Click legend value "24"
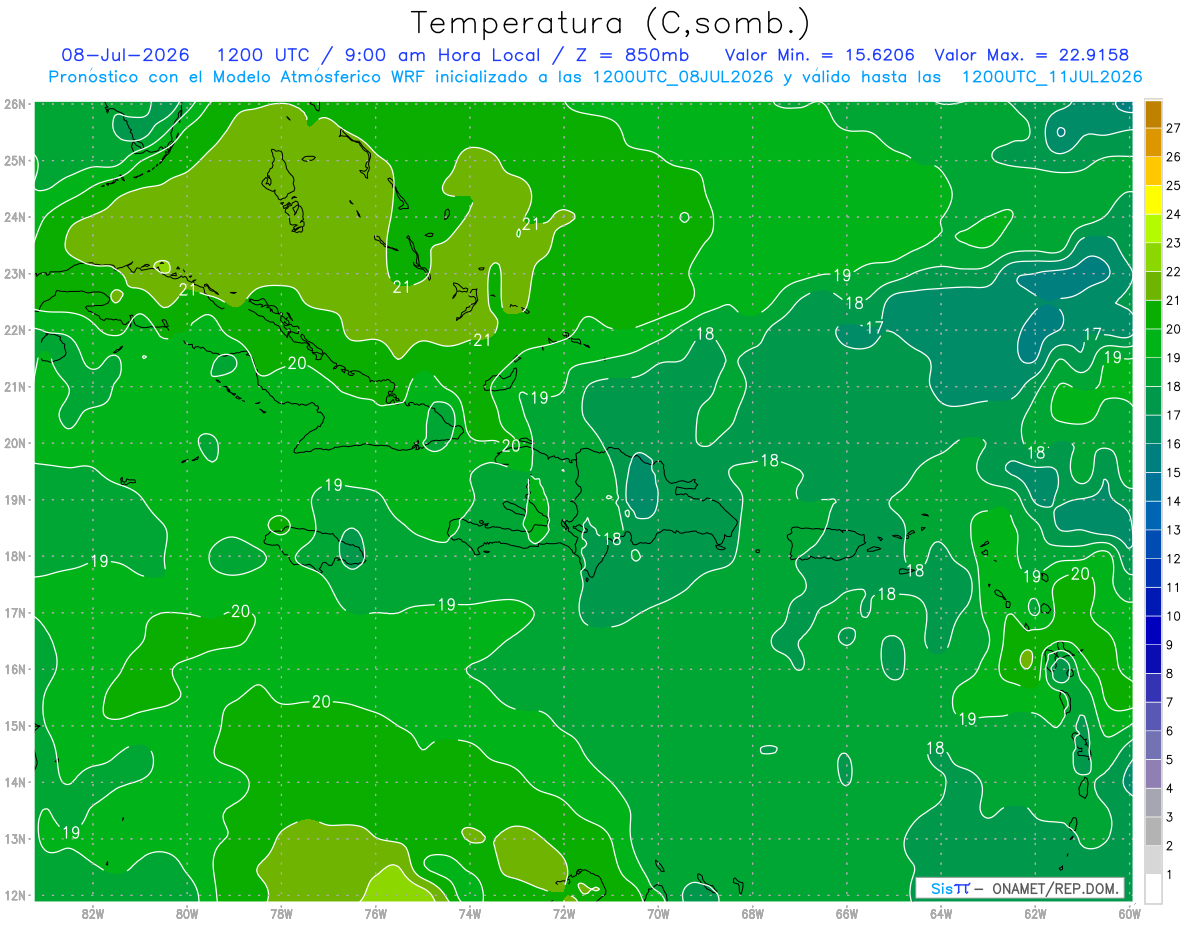 pos(1174,214)
